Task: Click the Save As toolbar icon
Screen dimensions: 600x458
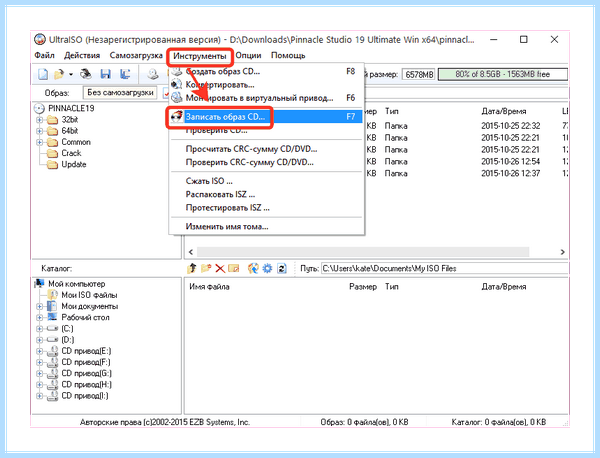Action: 125,74
